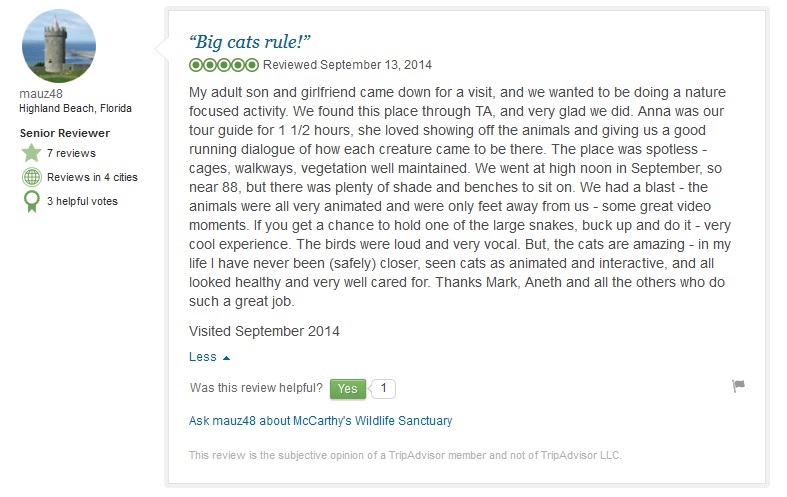Click the "Highland Beach, Florida" location text

(76, 108)
